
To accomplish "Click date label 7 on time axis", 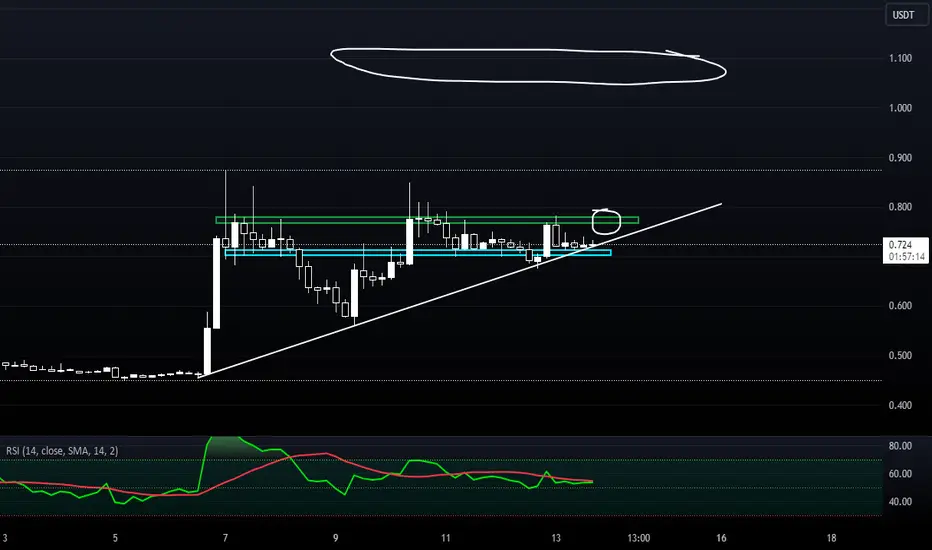I will [x=225, y=538].
